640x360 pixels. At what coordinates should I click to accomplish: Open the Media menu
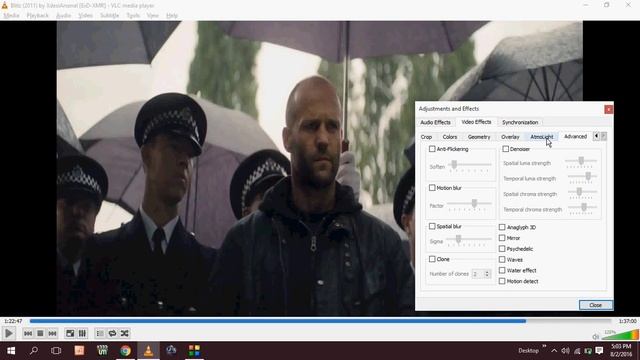pos(11,16)
